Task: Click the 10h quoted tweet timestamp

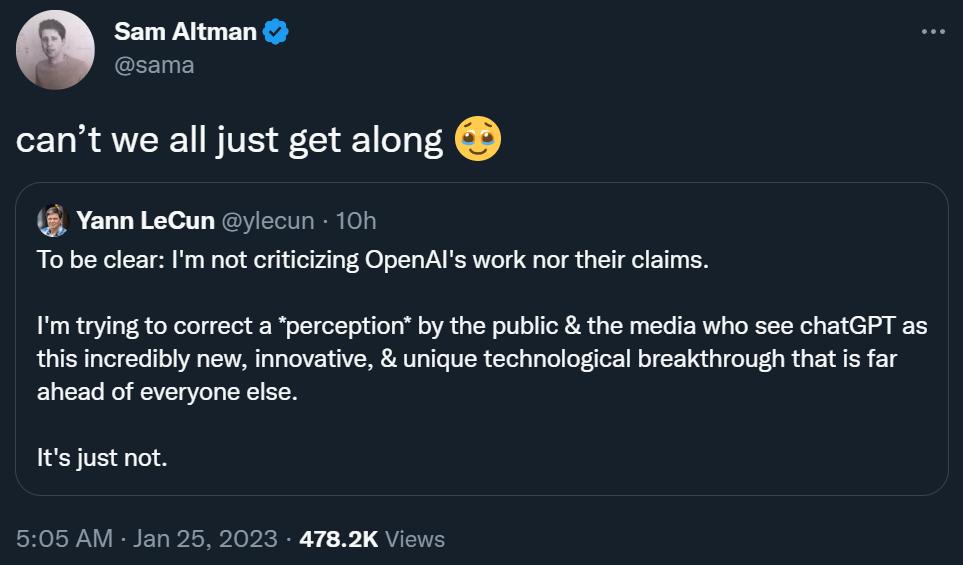Action: [357, 221]
